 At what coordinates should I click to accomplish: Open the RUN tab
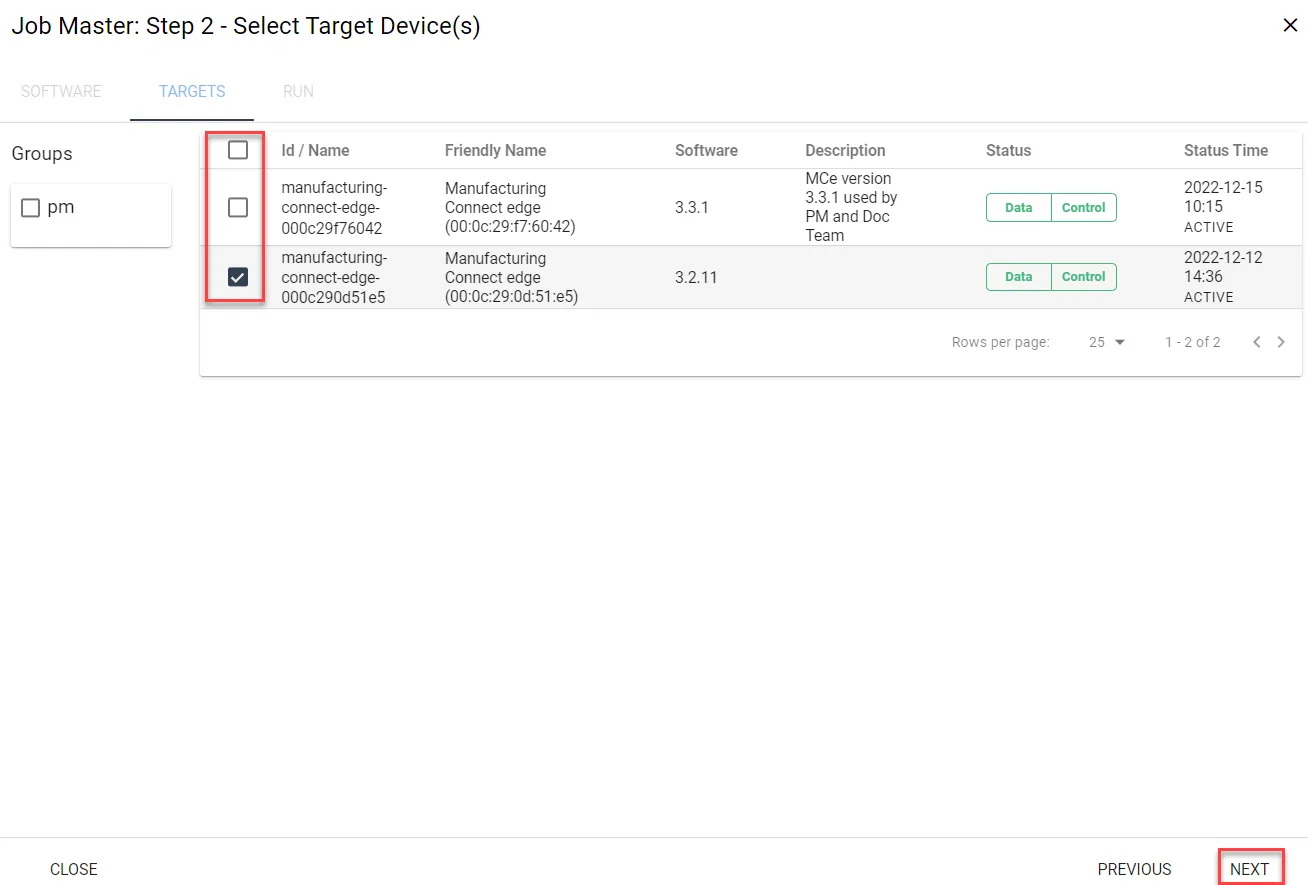298,91
